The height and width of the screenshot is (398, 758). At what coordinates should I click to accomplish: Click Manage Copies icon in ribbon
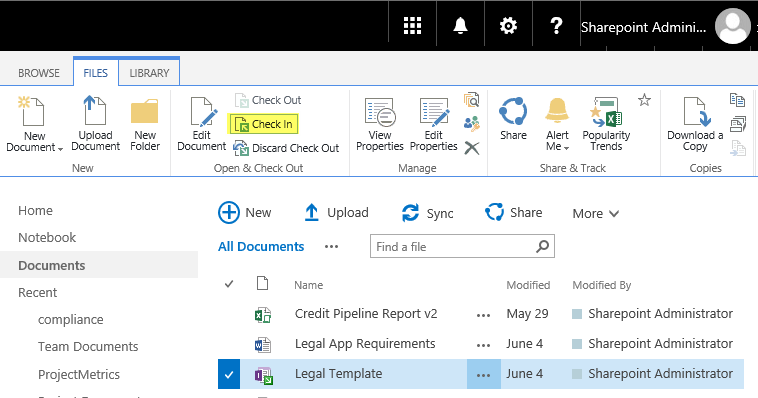tap(737, 124)
